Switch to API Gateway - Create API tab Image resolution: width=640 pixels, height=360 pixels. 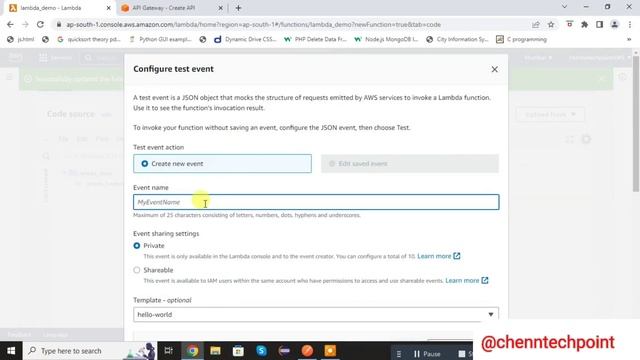pos(163,8)
